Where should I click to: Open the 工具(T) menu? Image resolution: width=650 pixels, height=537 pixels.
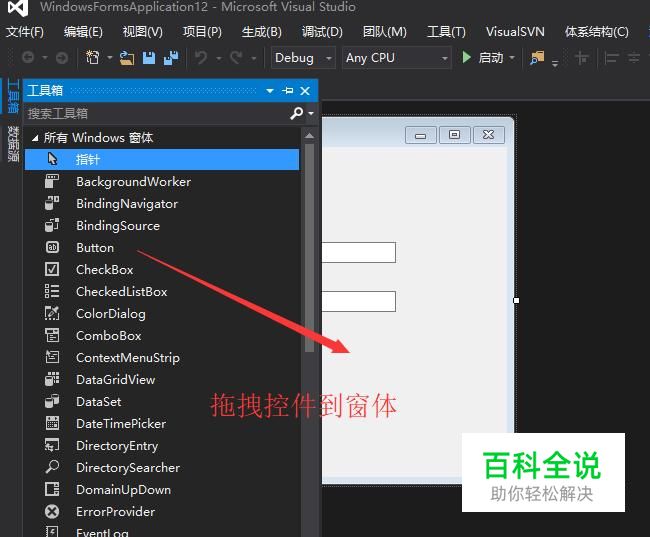[446, 32]
